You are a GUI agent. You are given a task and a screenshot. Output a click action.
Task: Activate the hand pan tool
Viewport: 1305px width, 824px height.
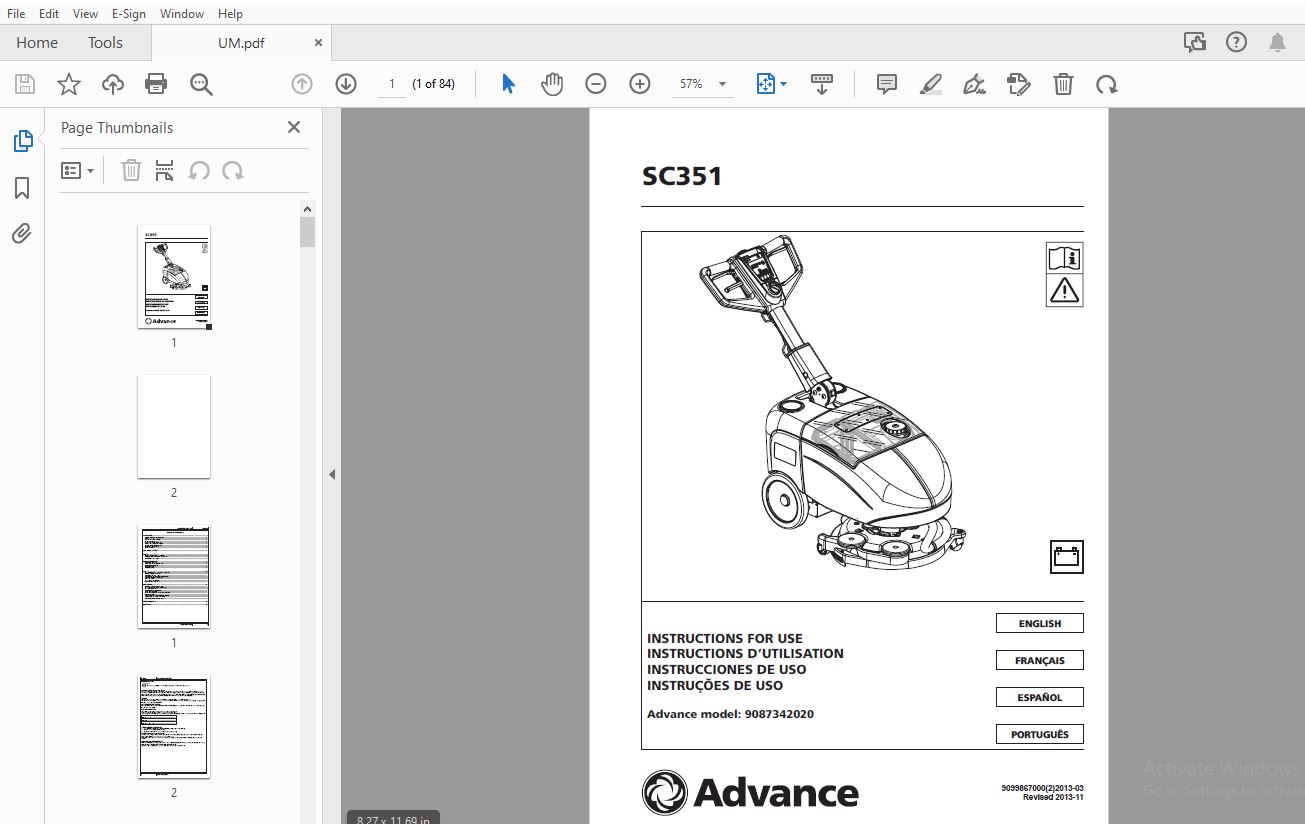(x=552, y=84)
